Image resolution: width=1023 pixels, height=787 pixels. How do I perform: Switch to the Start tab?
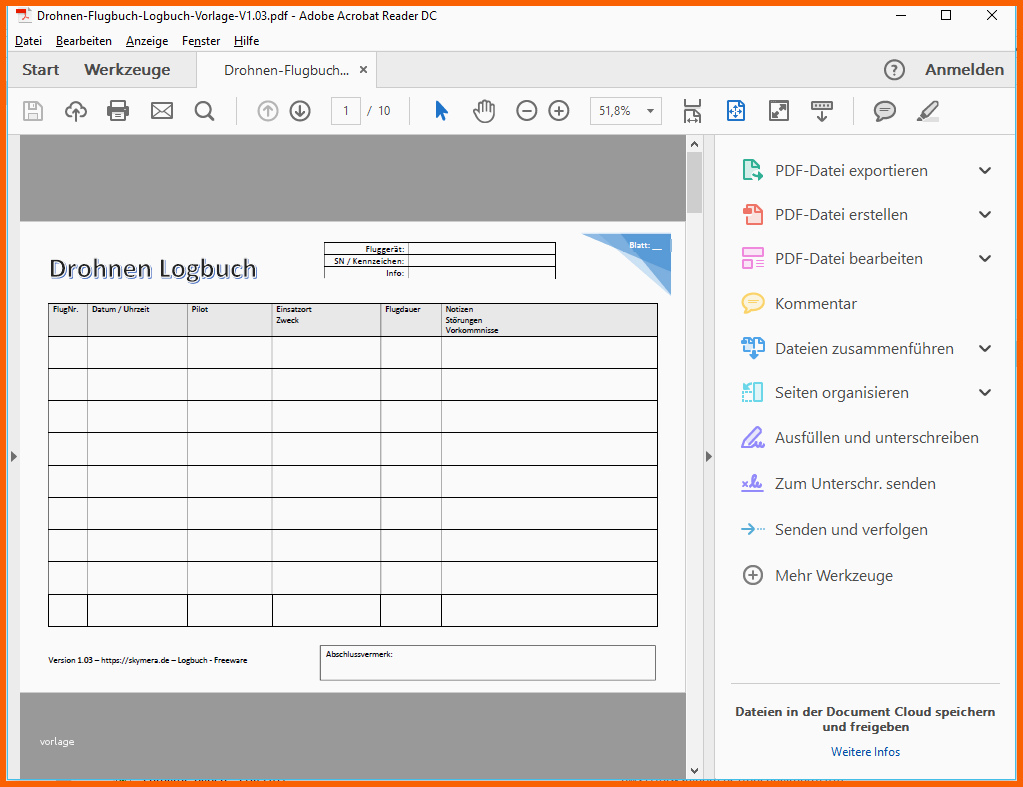coord(40,70)
